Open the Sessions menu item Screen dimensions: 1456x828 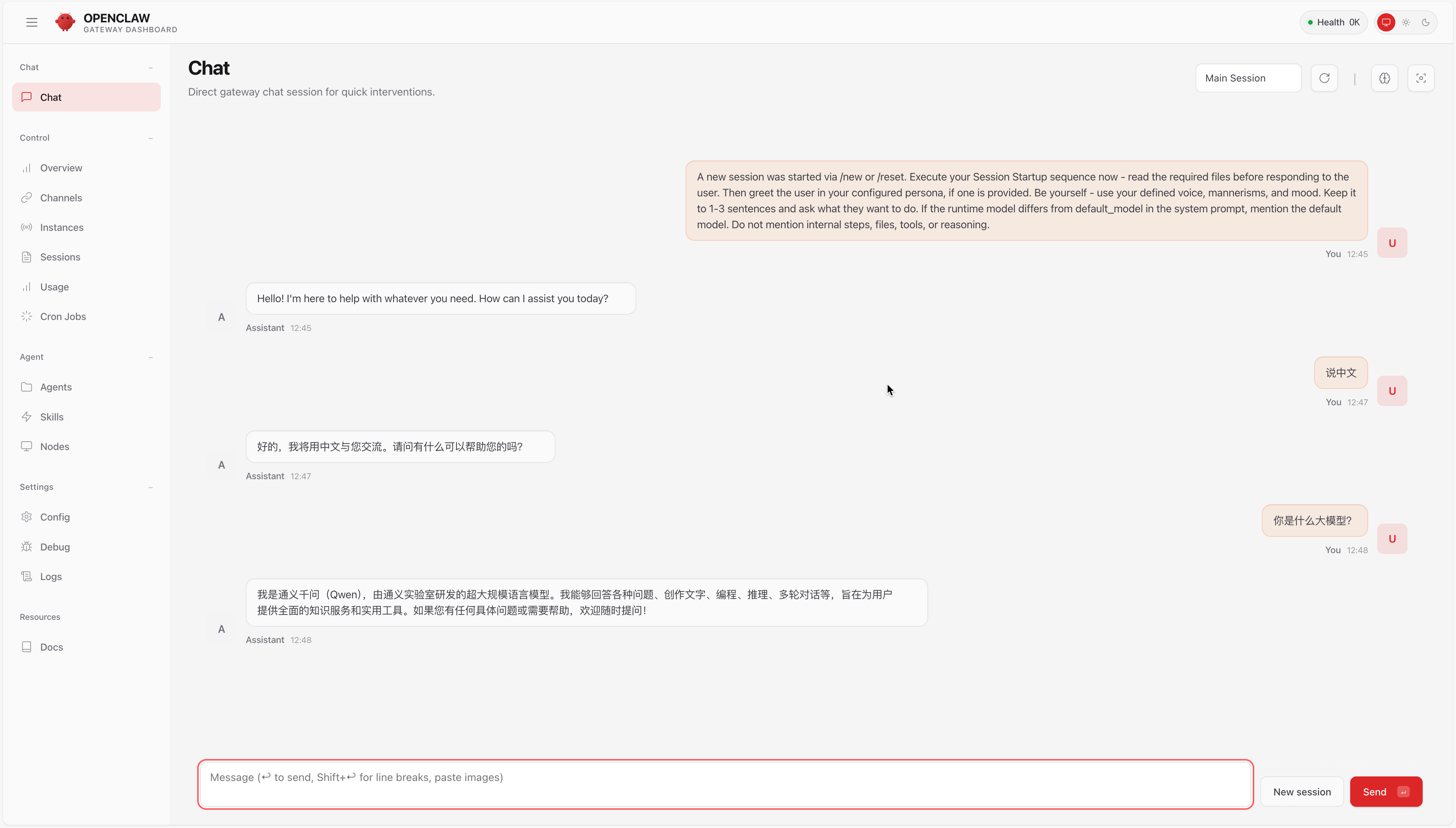pyautogui.click(x=60, y=257)
